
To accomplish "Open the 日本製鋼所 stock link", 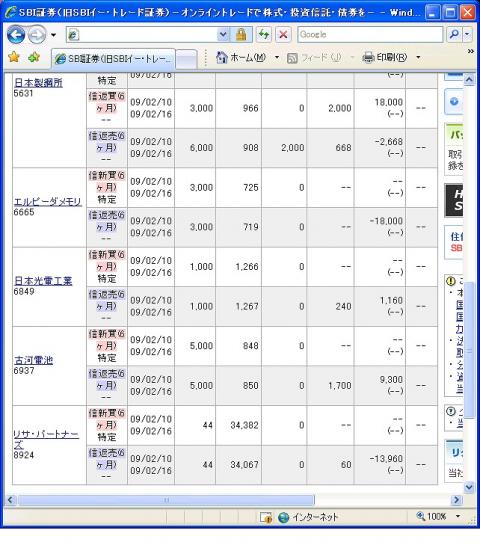I will point(38,83).
